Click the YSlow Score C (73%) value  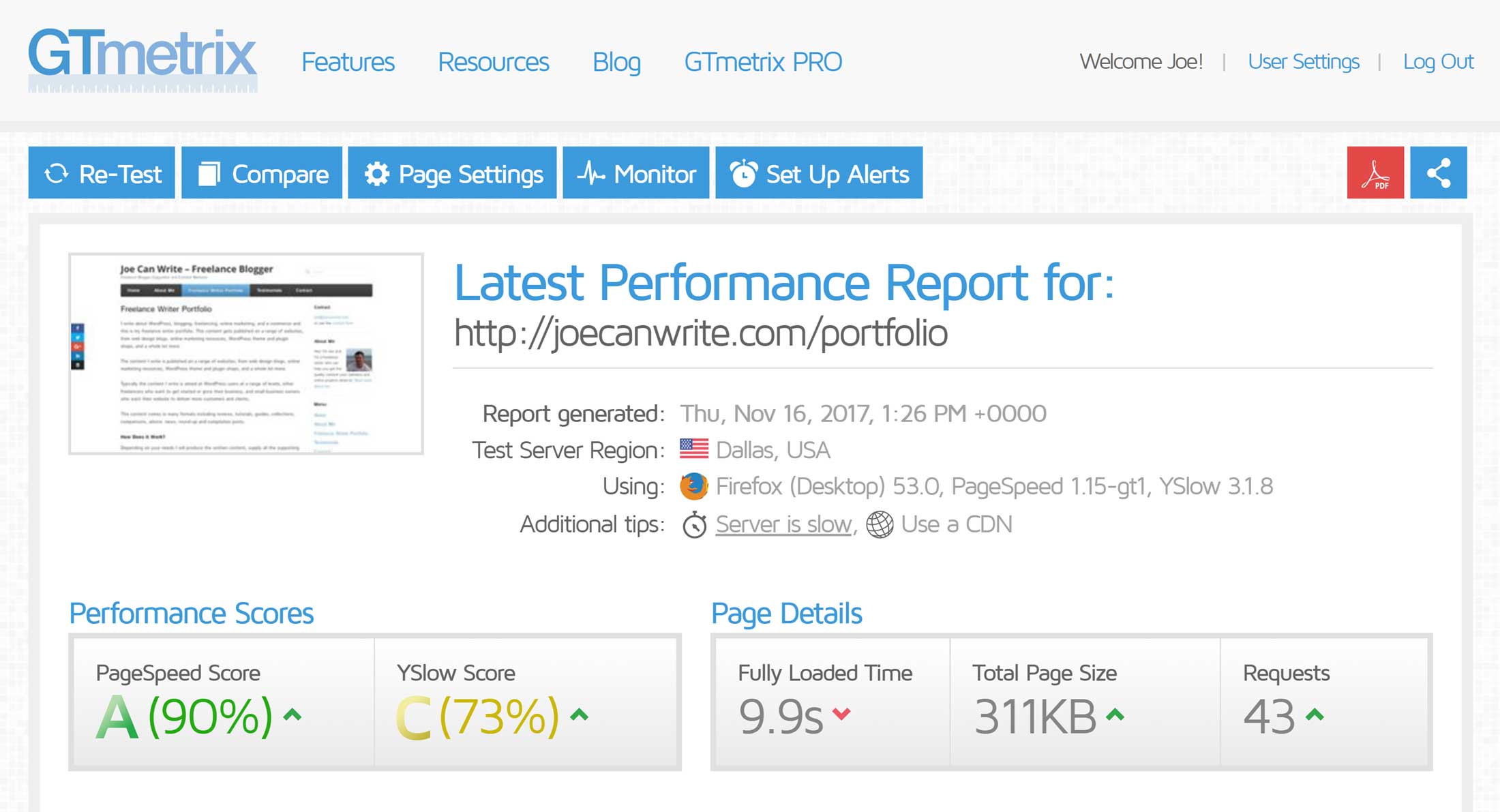478,717
